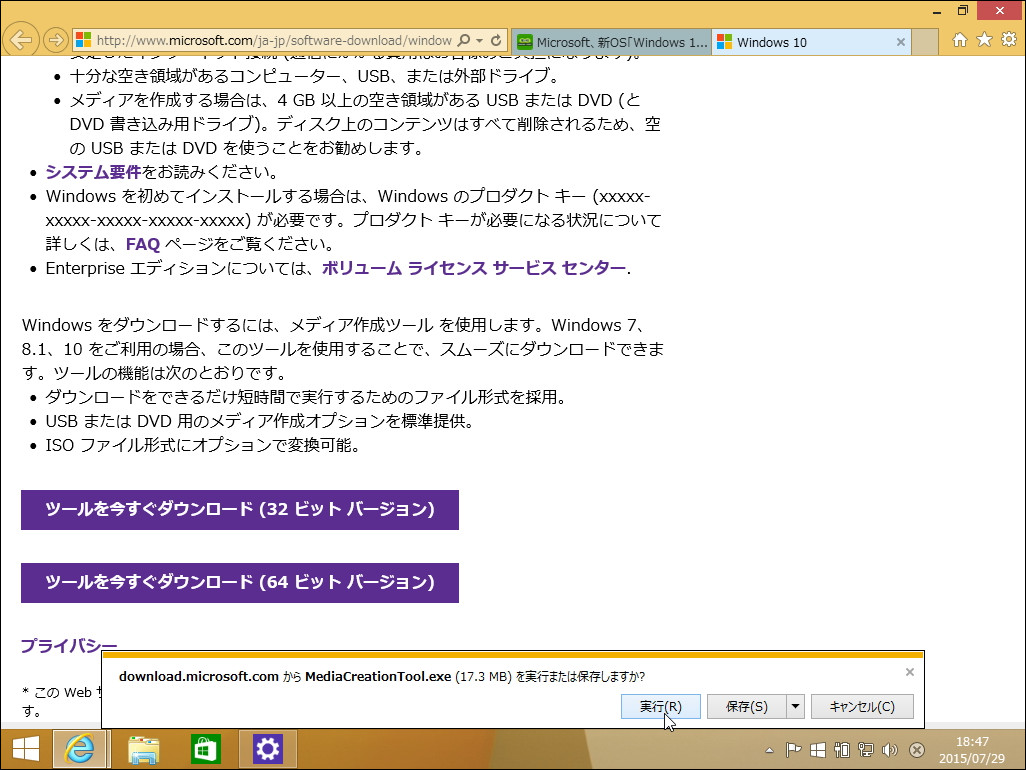Screen dimensions: 1026x770
Task: Open the Home icon in IE toolbar
Action: (959, 40)
